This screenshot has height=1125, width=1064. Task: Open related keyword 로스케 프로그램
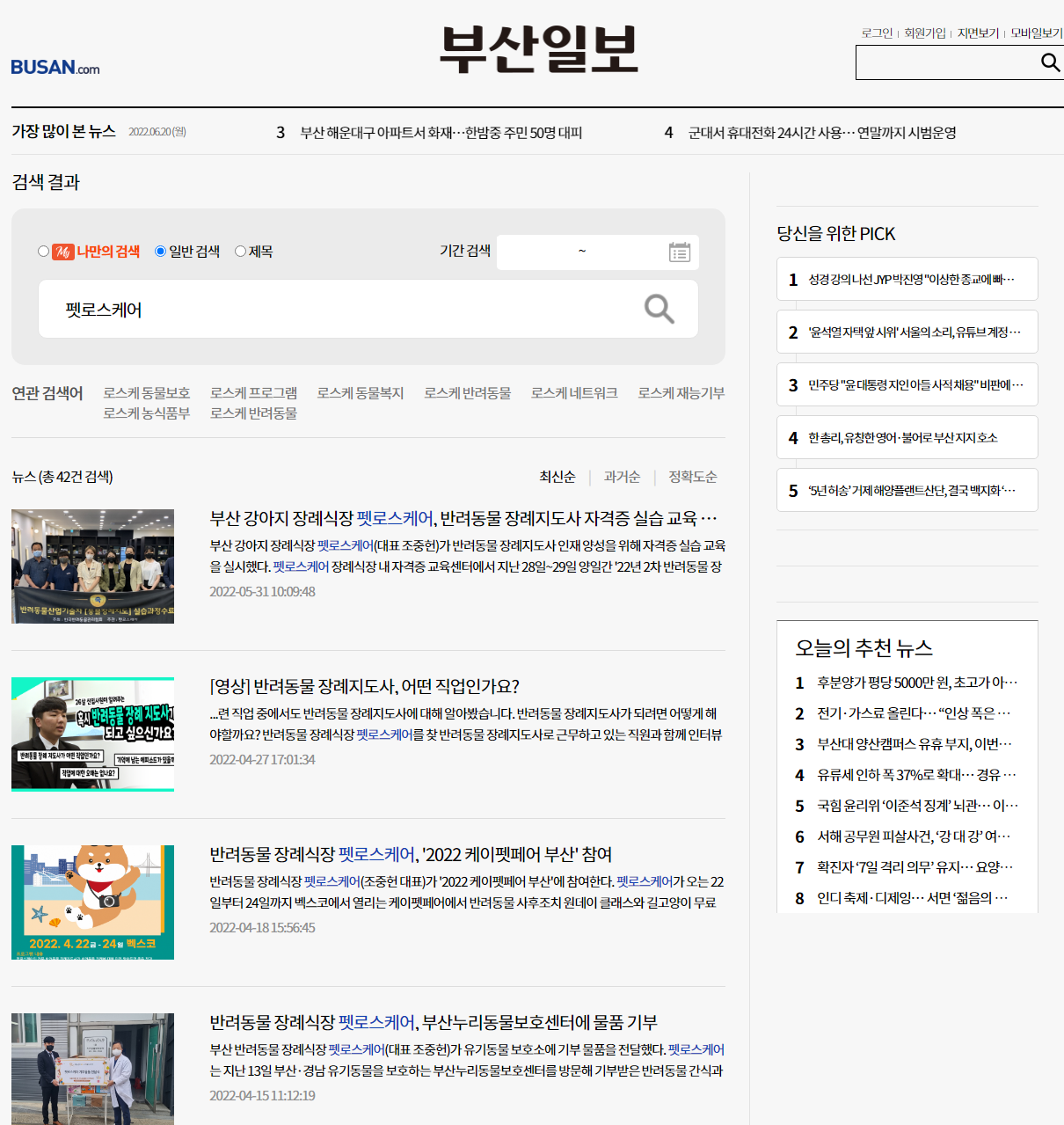tap(253, 393)
